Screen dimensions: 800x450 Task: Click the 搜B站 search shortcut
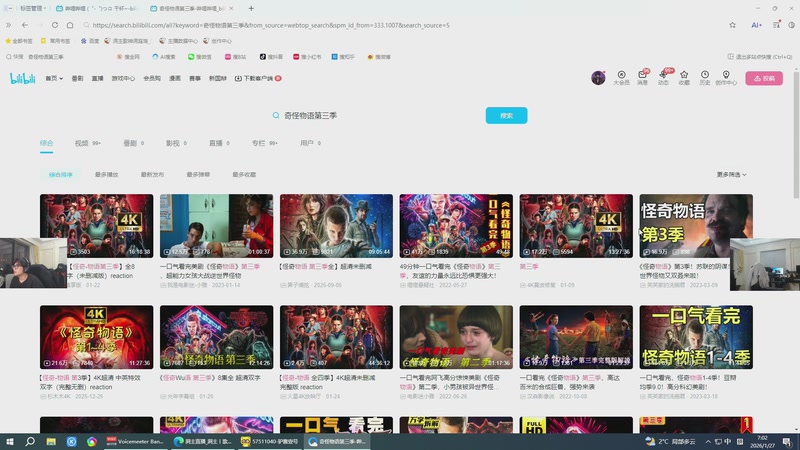(x=235, y=57)
